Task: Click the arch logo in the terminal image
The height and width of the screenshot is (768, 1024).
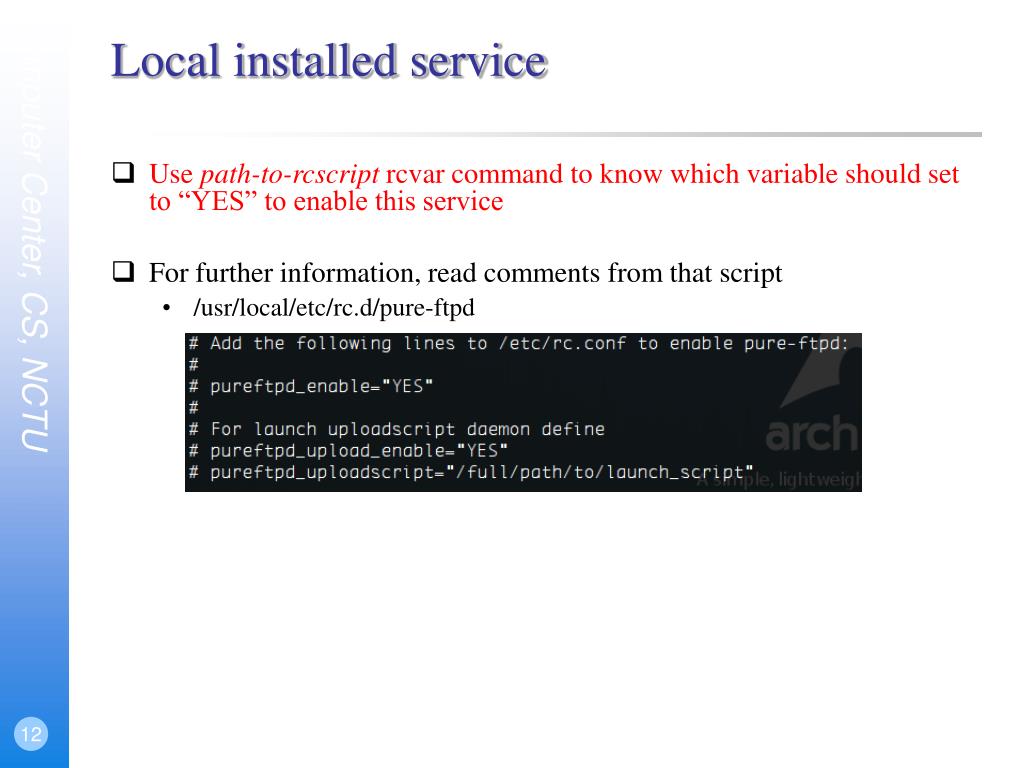Action: [x=812, y=434]
